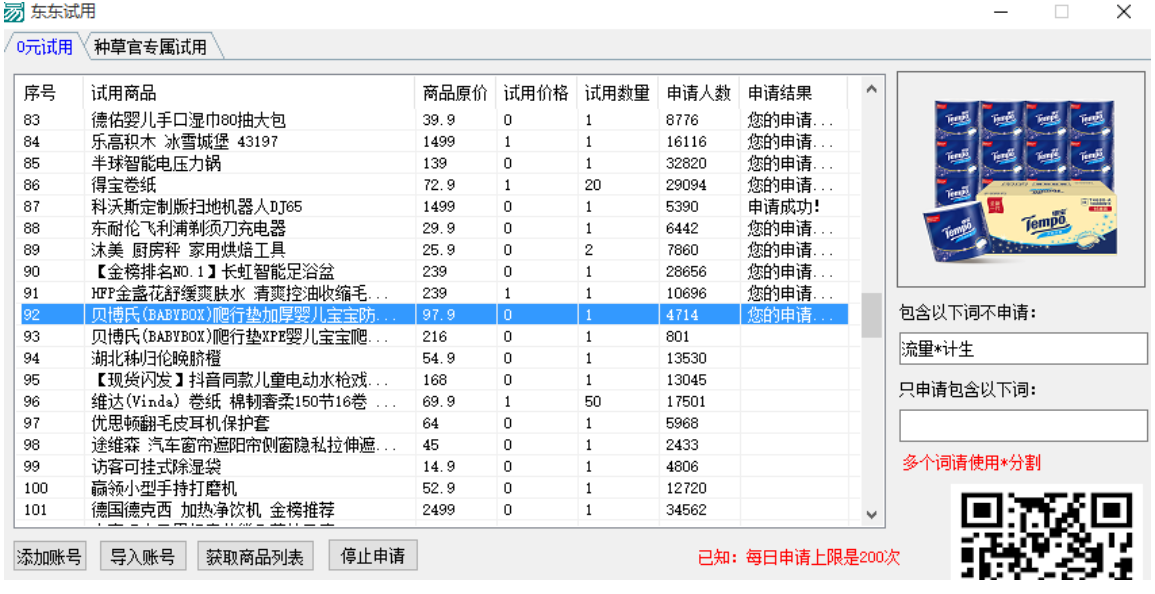The width and height of the screenshot is (1155, 594).
Task: Switch to the 0元试用 tab
Action: (x=45, y=47)
